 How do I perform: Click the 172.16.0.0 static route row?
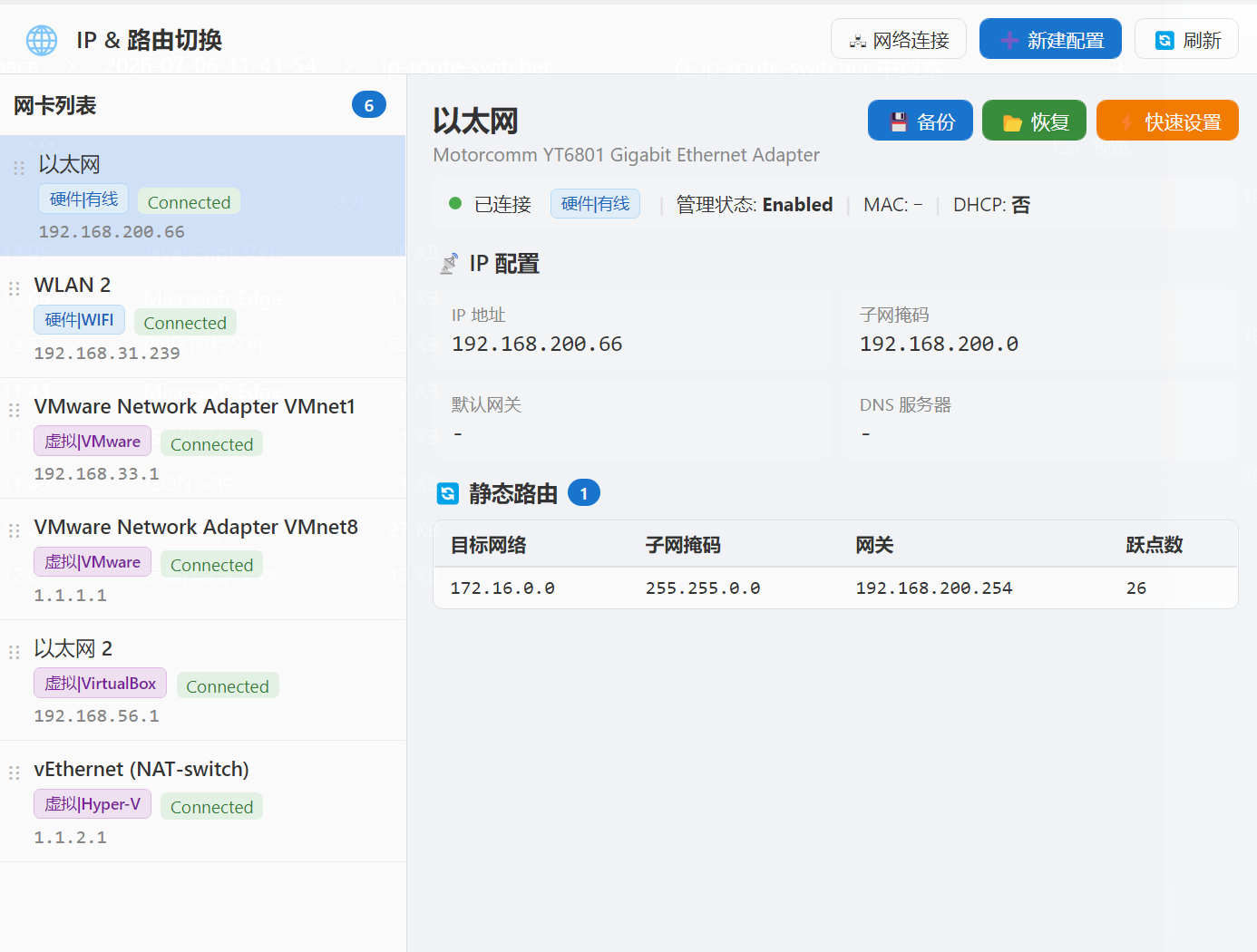point(835,588)
